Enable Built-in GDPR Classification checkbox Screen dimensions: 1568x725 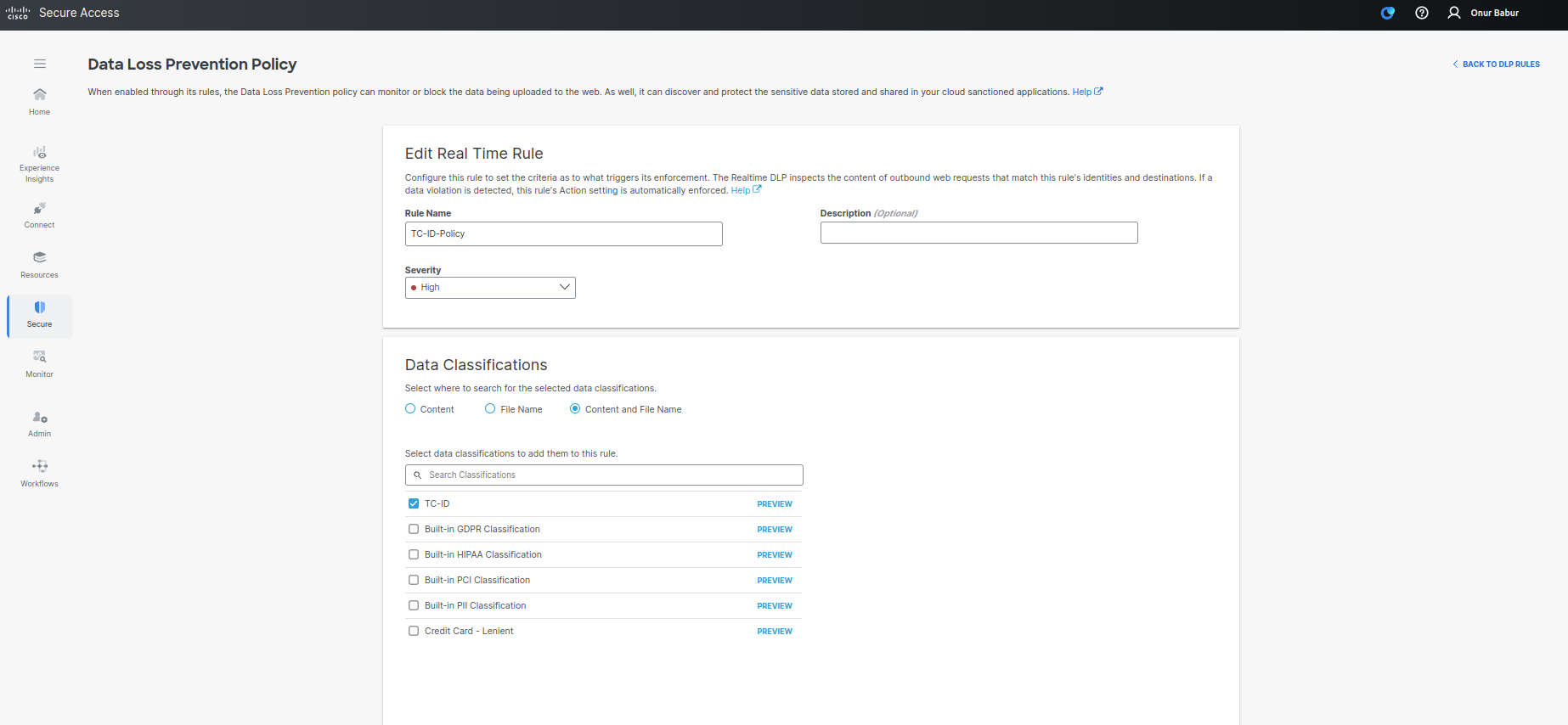[414, 529]
